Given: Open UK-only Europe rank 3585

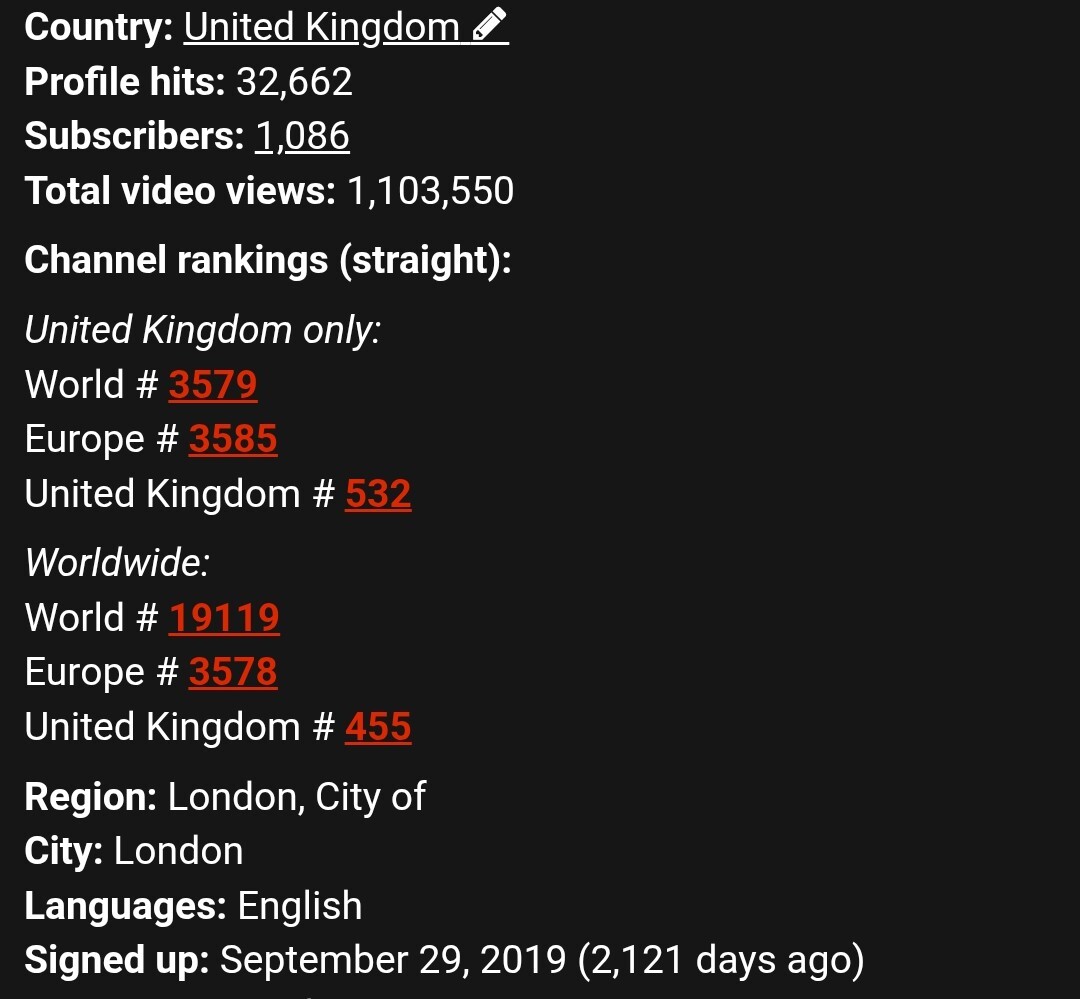Looking at the screenshot, I should coord(233,439).
